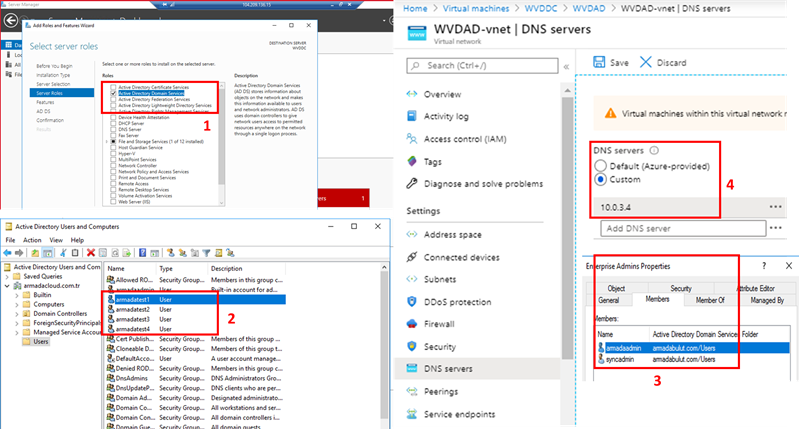The width and height of the screenshot is (799, 429).
Task: Click the Home breadcrumb link
Action: pos(415,8)
